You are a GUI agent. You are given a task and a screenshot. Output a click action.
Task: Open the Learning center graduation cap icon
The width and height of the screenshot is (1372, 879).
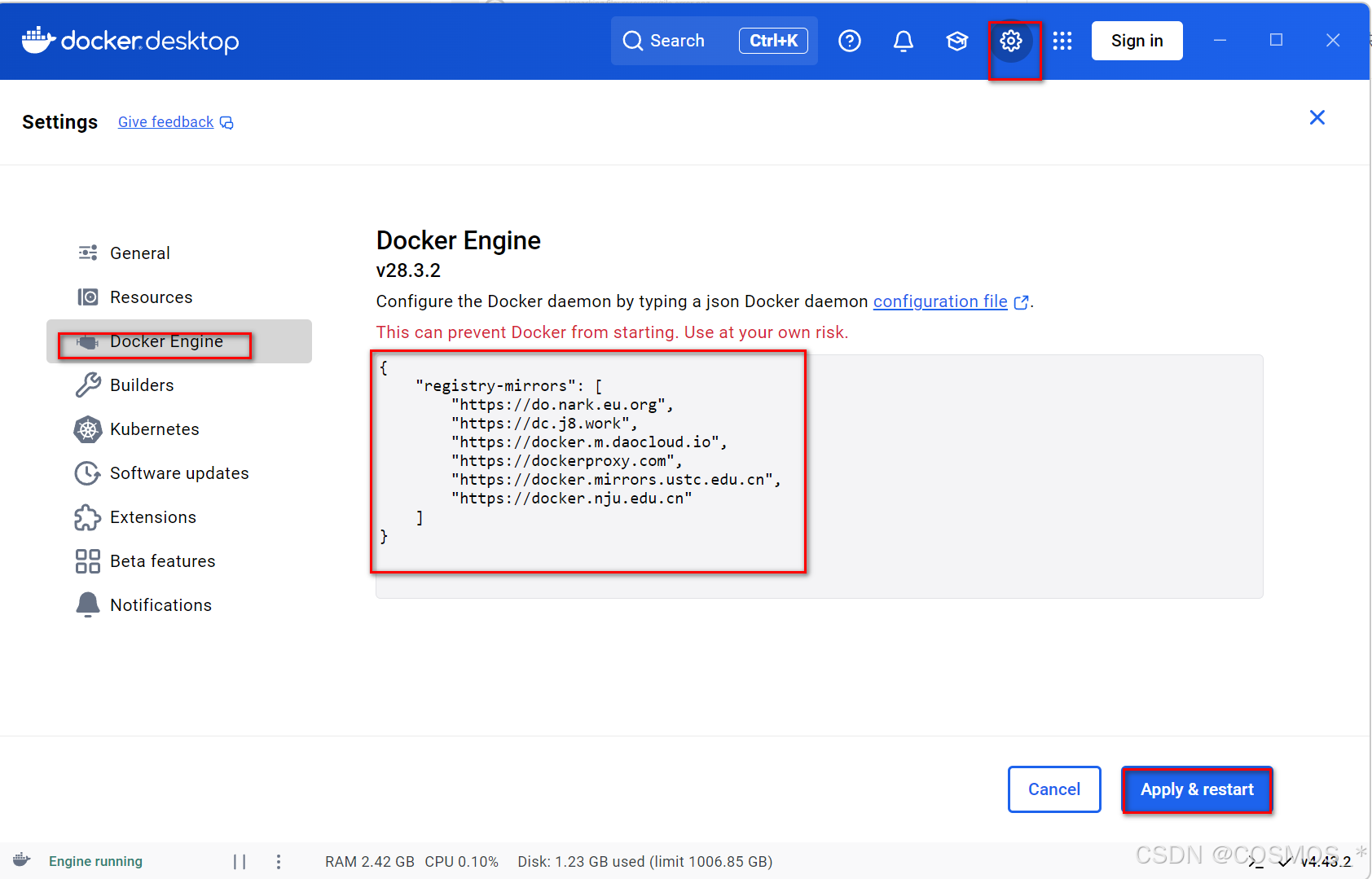click(956, 41)
